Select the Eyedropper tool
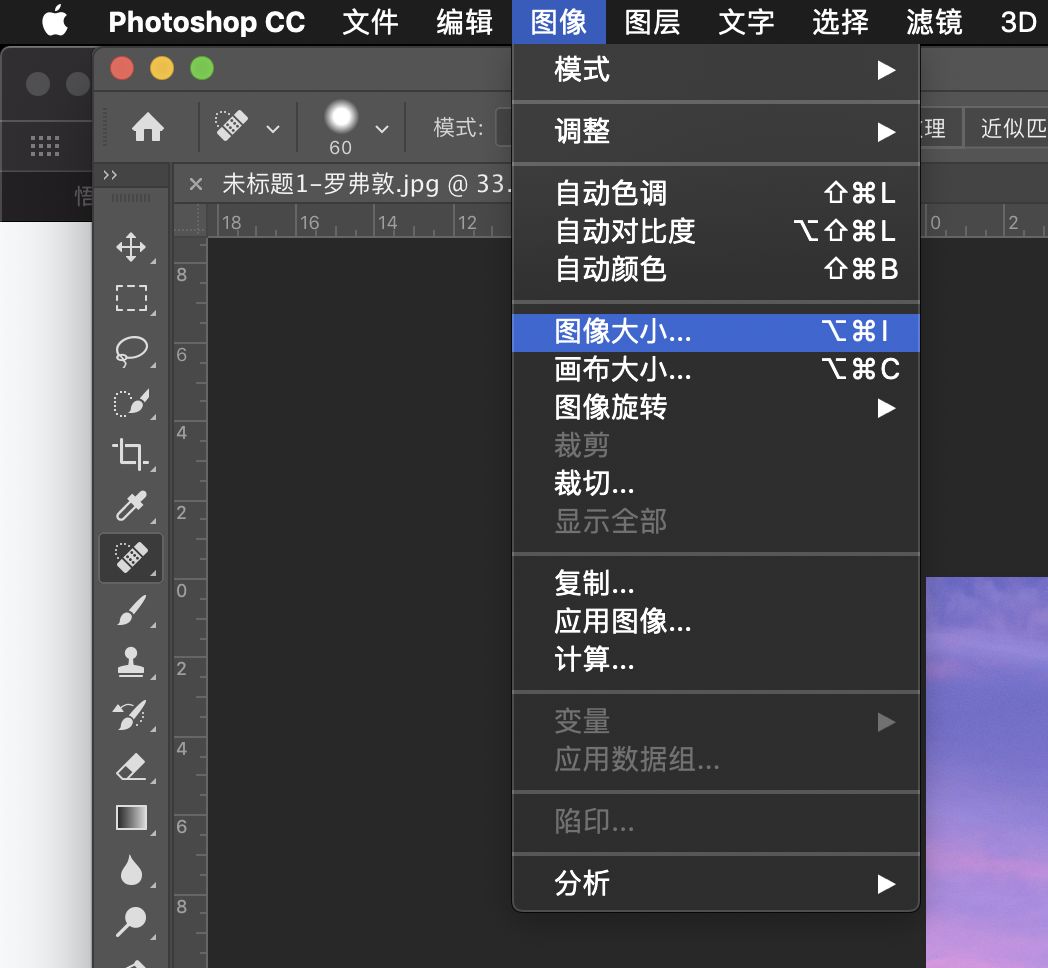 [x=131, y=506]
